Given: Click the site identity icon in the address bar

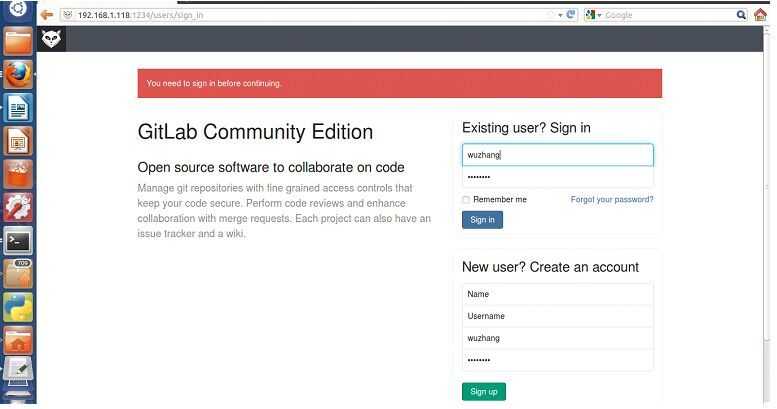Looking at the screenshot, I should (68, 15).
